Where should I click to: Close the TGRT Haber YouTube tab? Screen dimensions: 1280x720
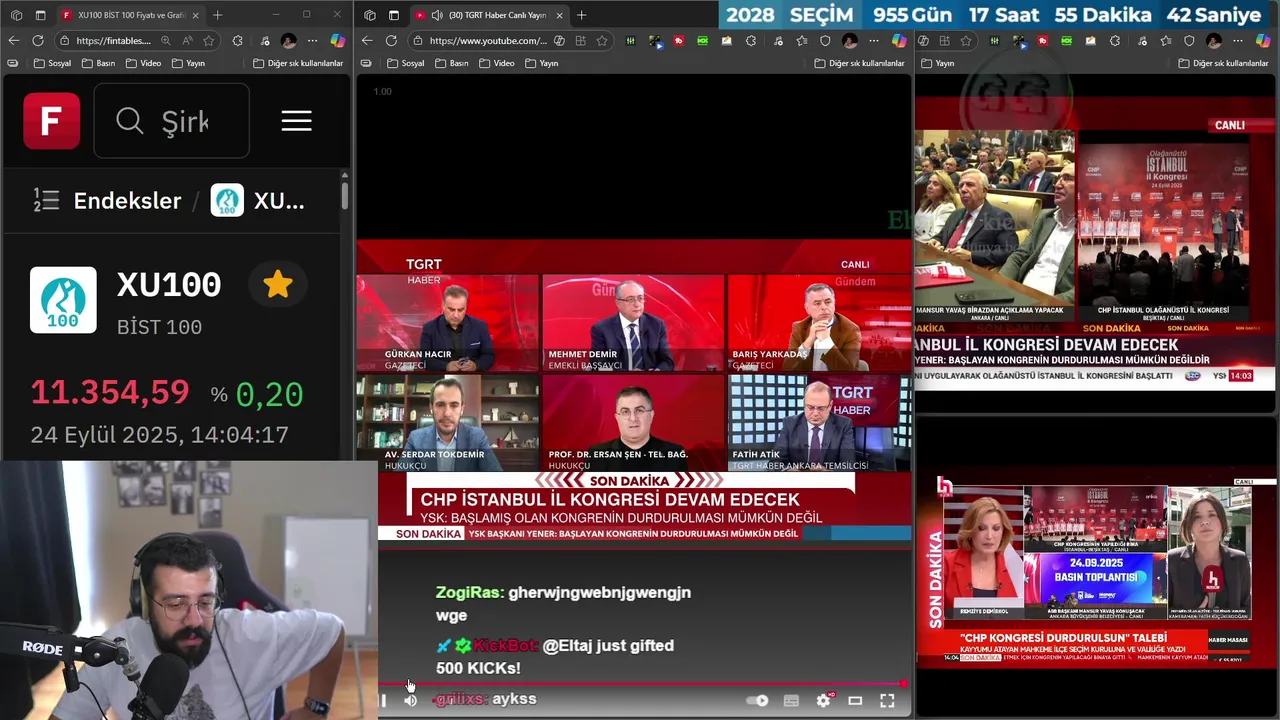point(558,15)
